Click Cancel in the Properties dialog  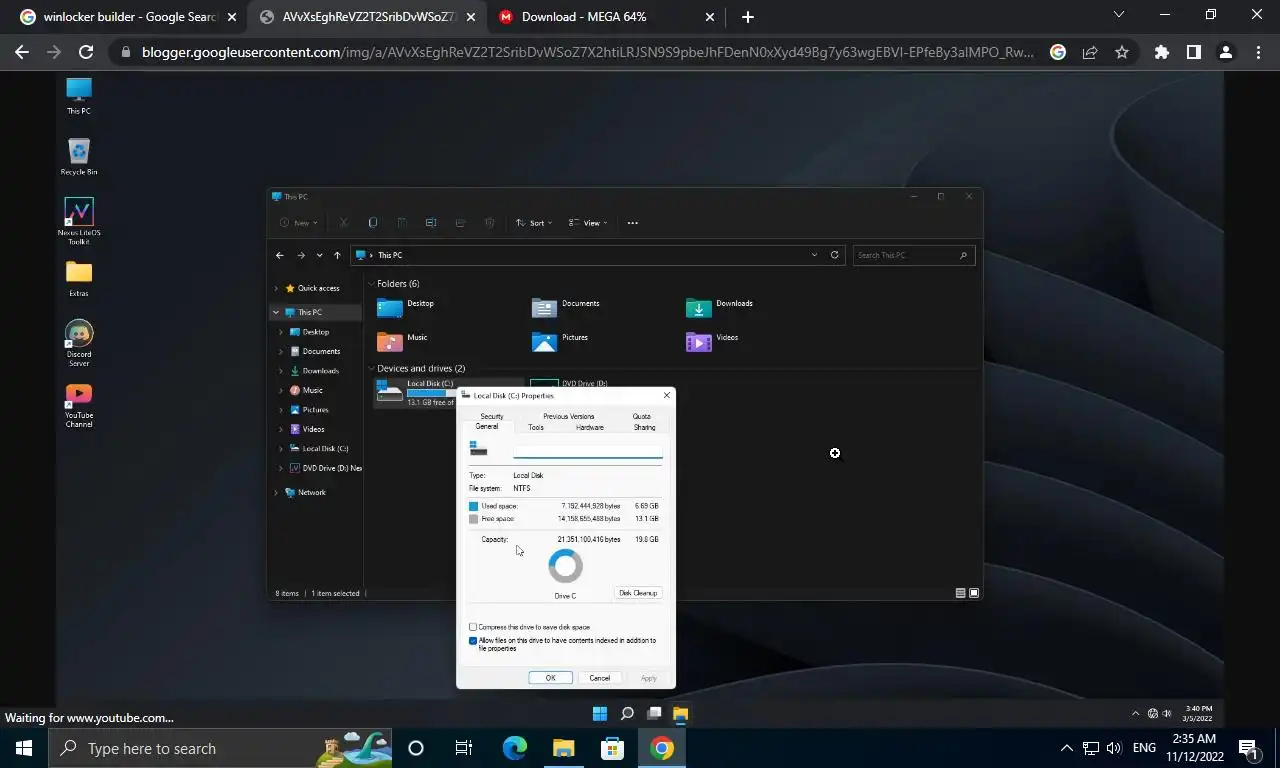(x=599, y=678)
